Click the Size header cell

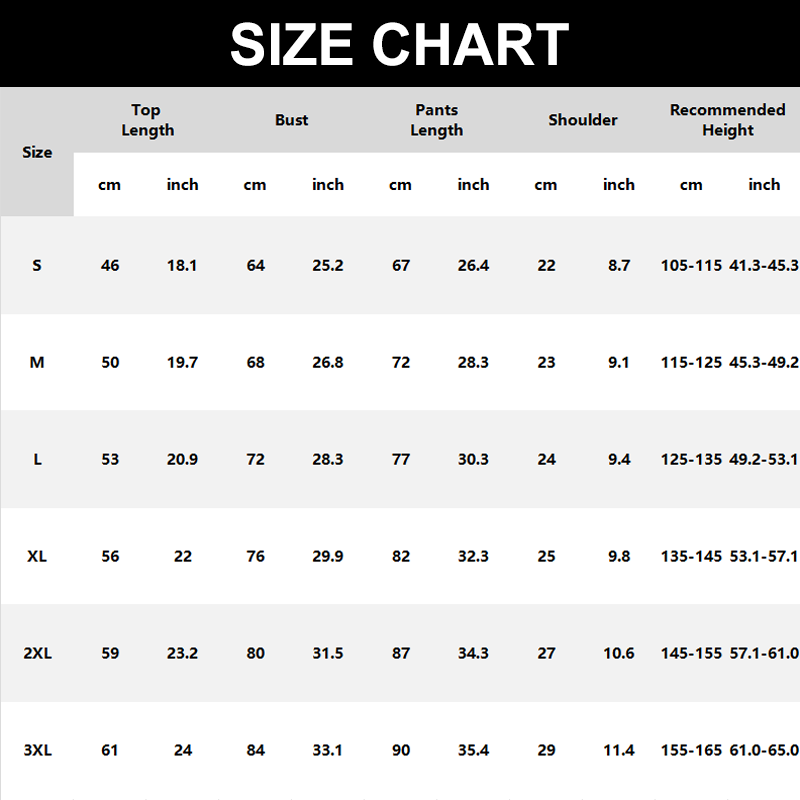[x=37, y=152]
